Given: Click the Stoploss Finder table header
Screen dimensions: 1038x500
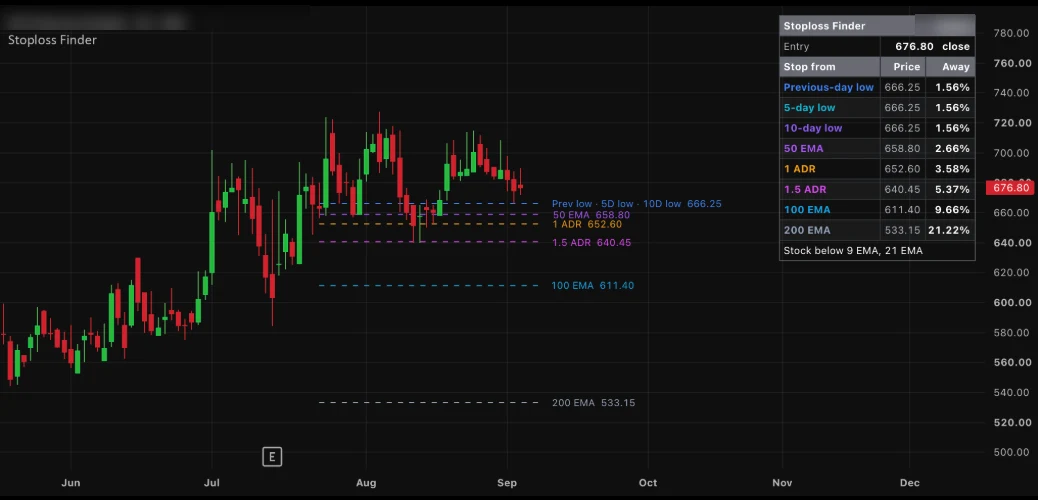Looking at the screenshot, I should tap(877, 26).
